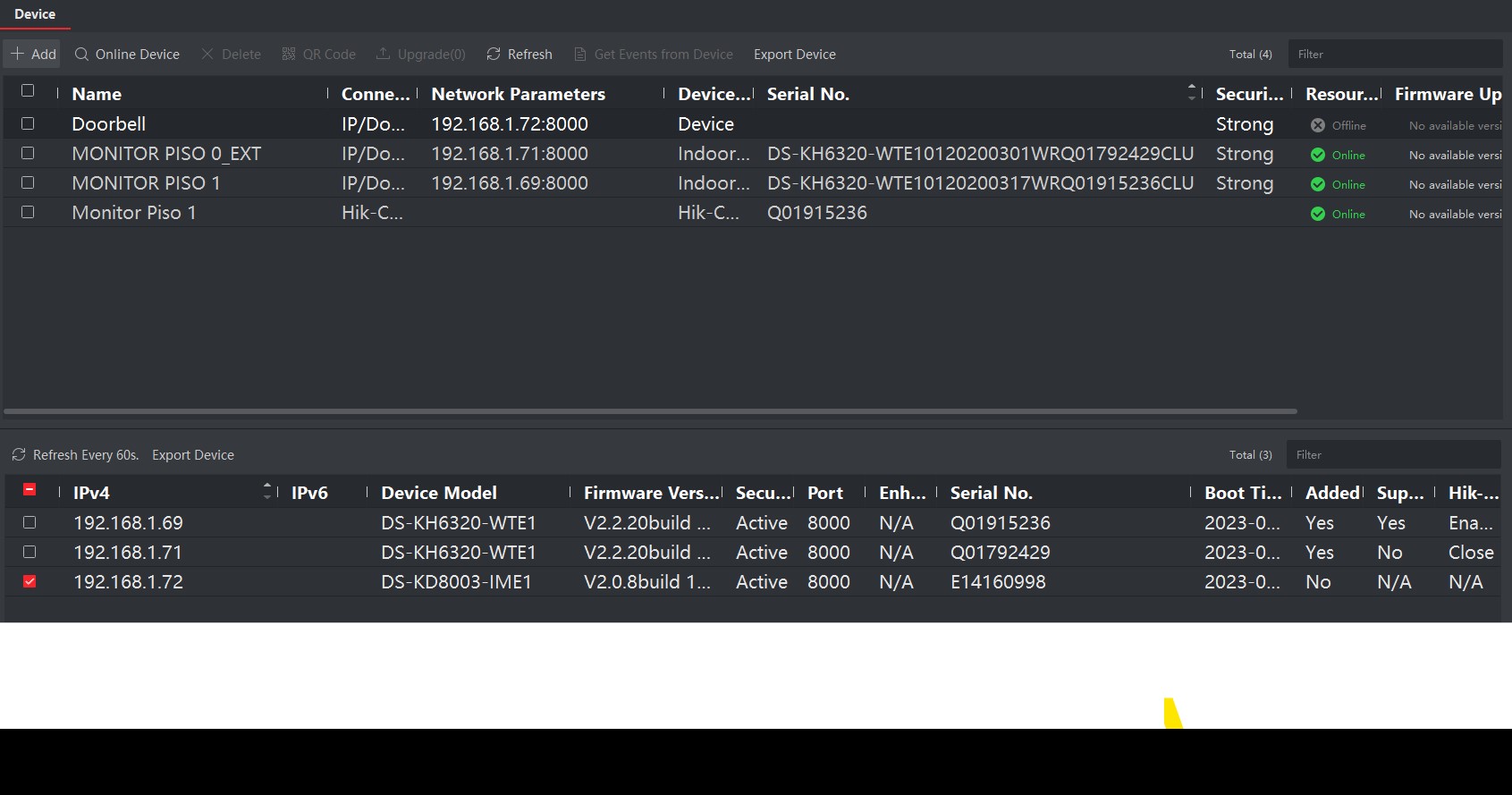The image size is (1512, 795).
Task: Click Export Device in top toolbar
Action: pyautogui.click(x=794, y=55)
